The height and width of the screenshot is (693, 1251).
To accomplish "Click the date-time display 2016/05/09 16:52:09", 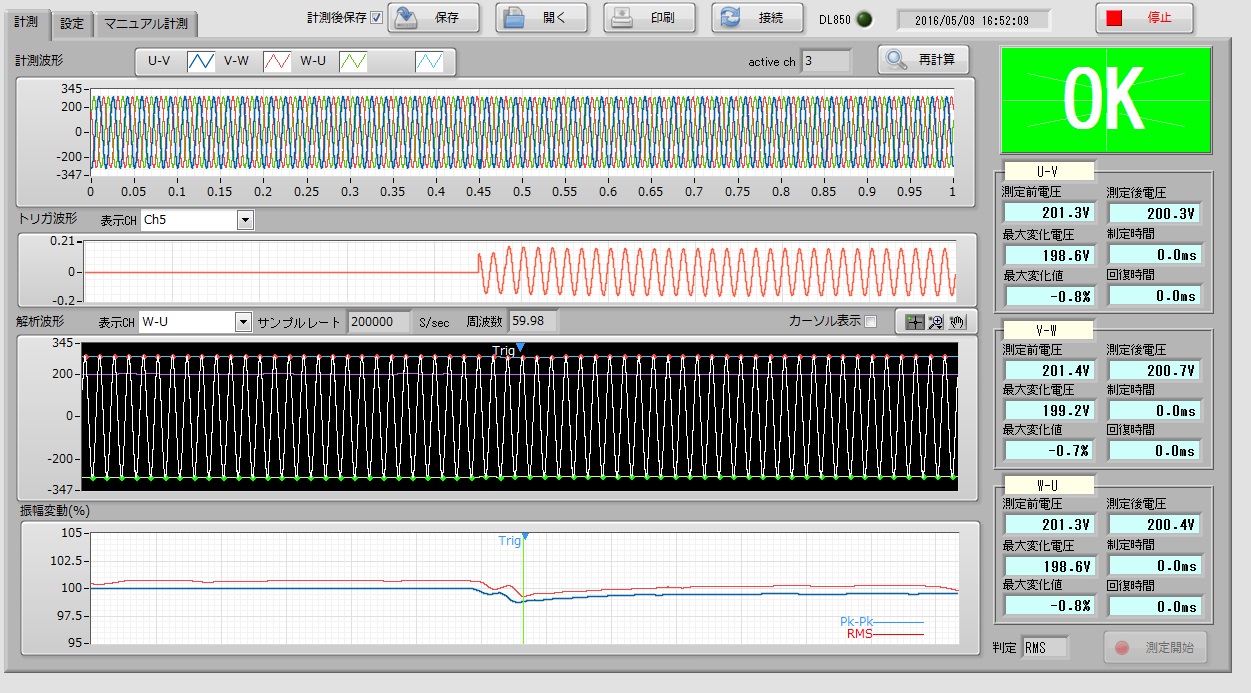I will (974, 19).
